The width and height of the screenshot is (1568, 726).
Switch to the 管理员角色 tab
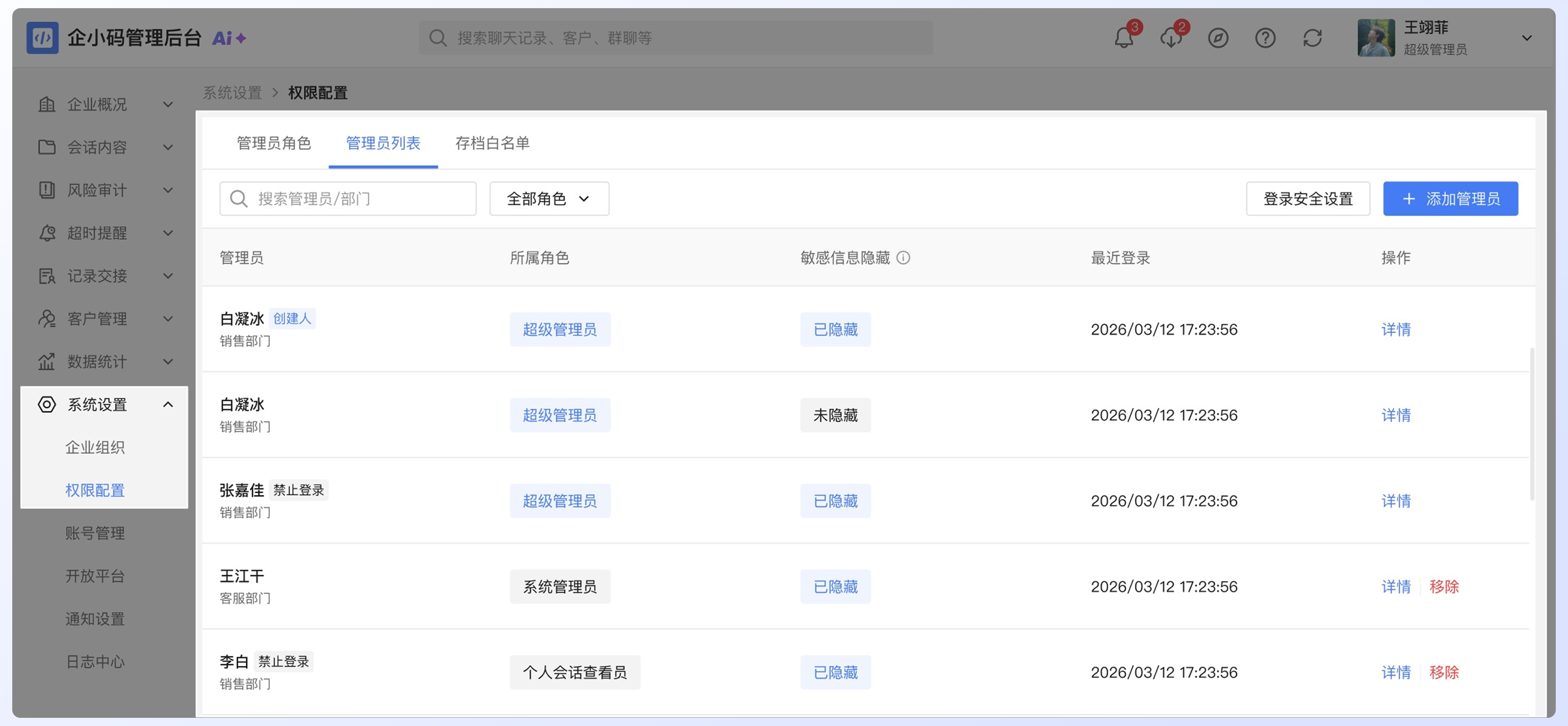[x=273, y=143]
